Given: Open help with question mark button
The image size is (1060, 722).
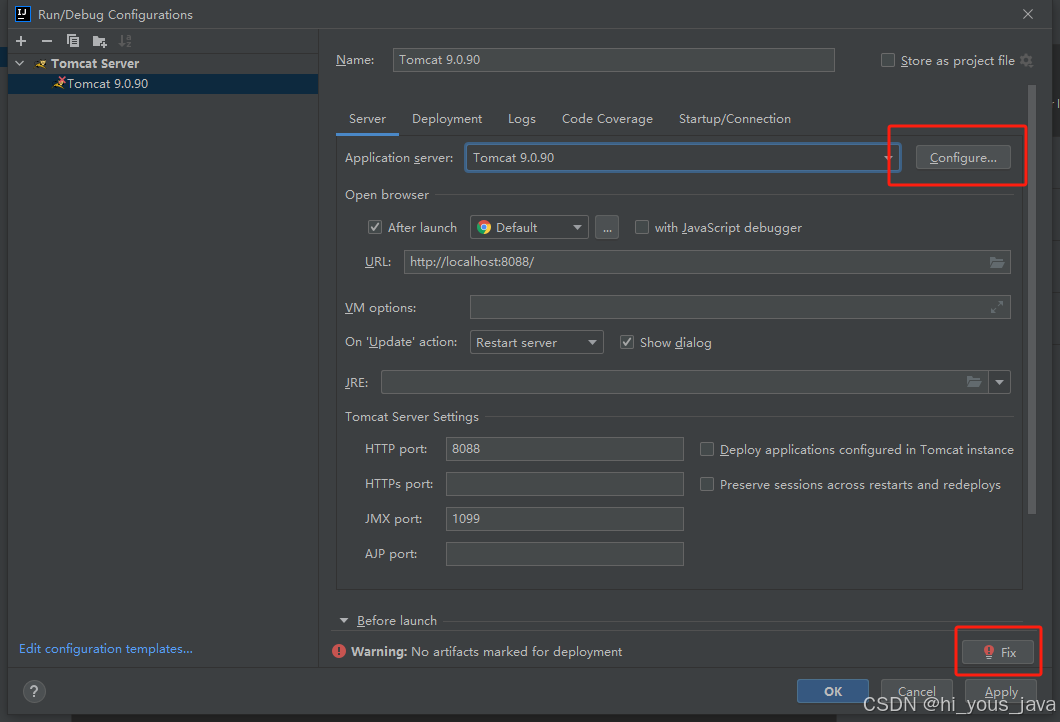Looking at the screenshot, I should tap(34, 691).
